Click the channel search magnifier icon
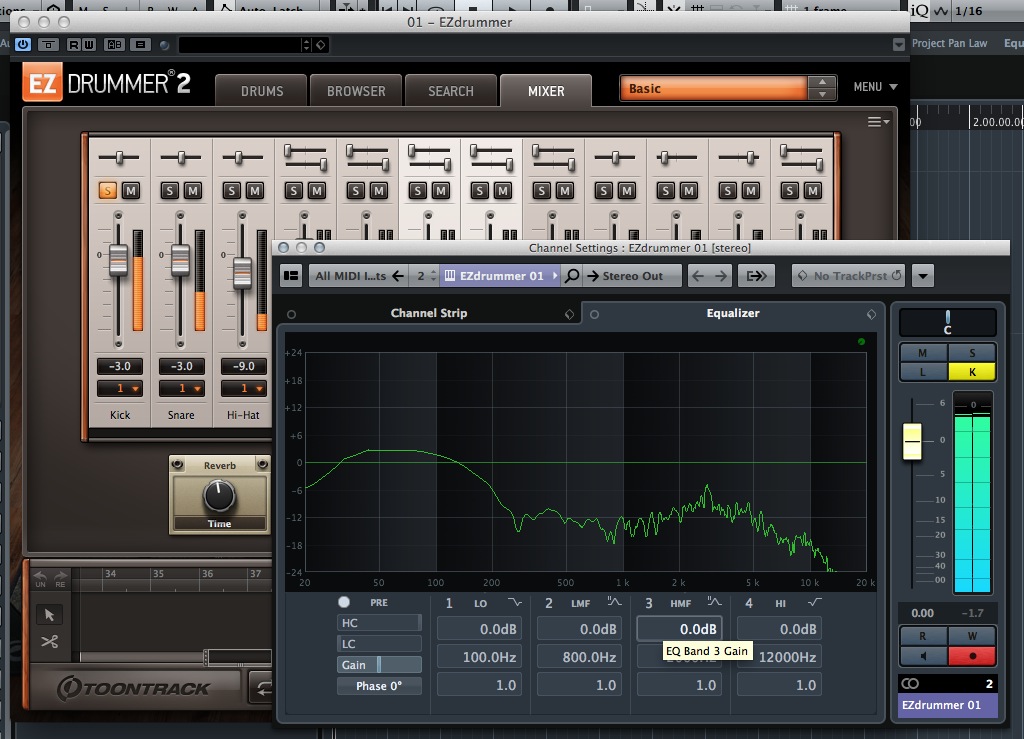 (x=572, y=276)
